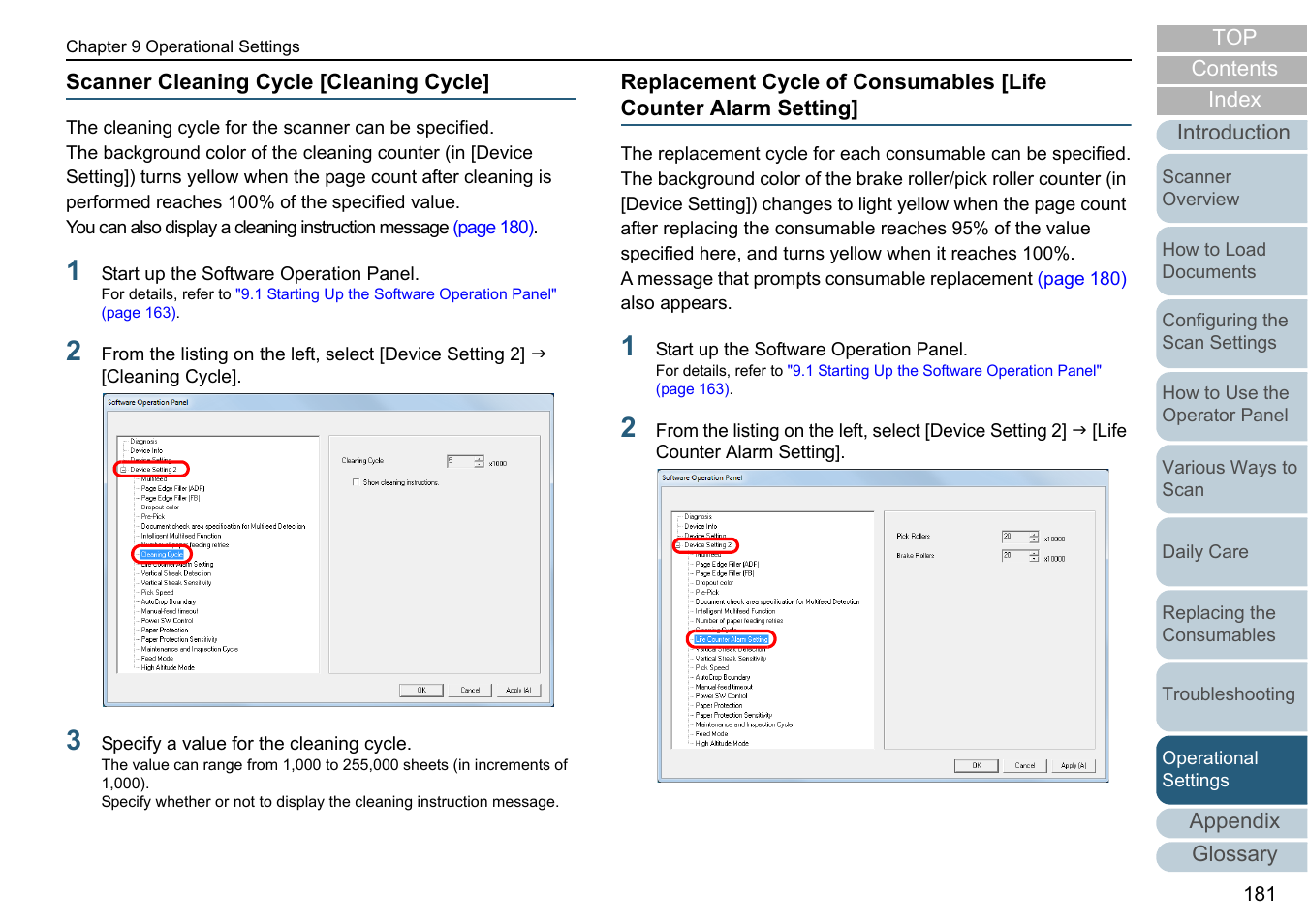Click the Pick Rollers value field

pos(1014,537)
